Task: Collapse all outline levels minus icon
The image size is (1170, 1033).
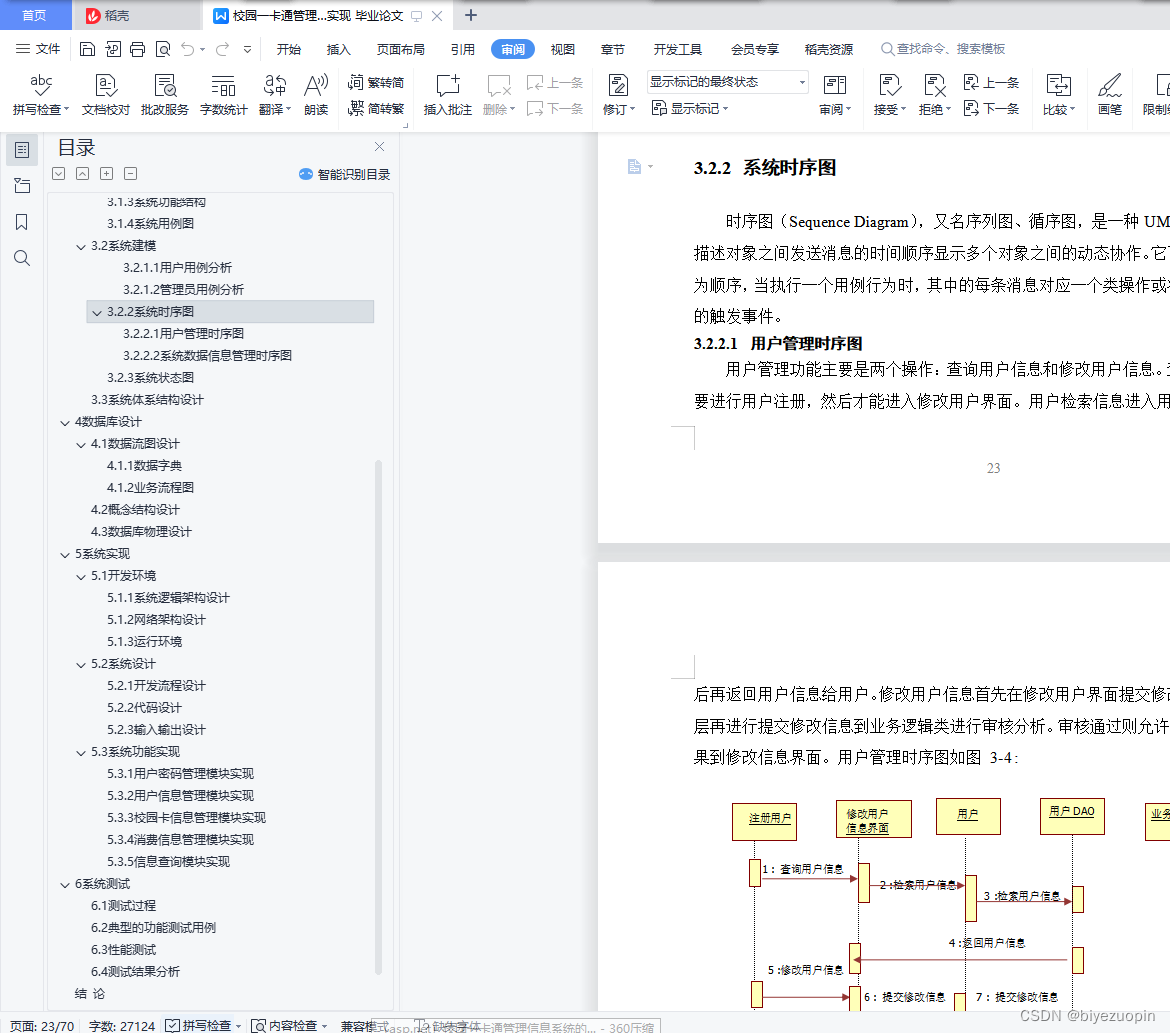Action: pyautogui.click(x=131, y=174)
